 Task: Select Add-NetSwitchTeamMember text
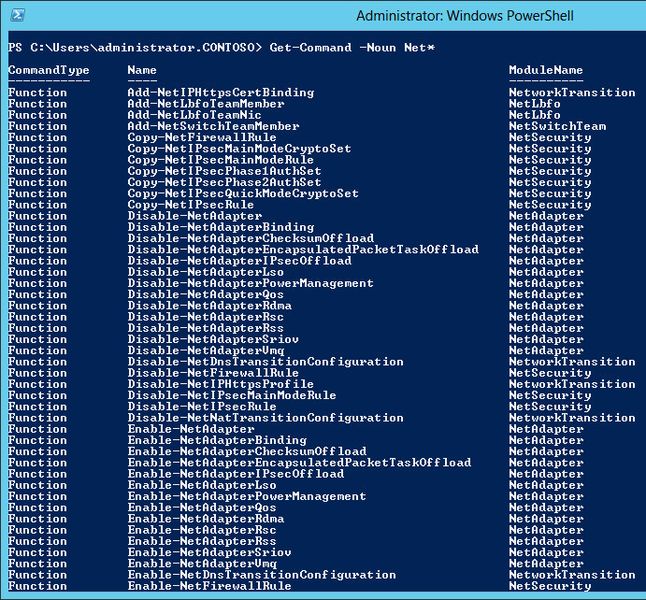tap(213, 126)
